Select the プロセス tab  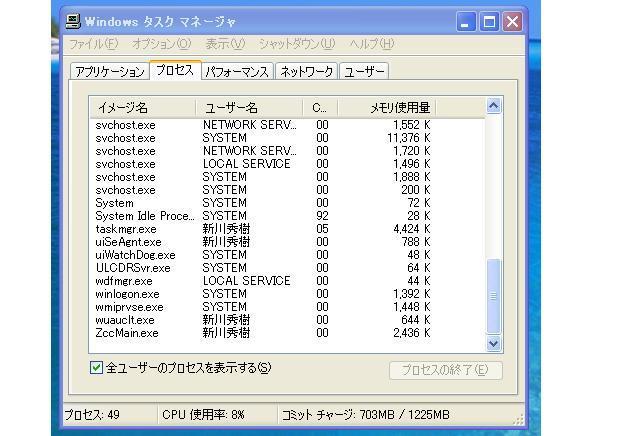tap(175, 70)
